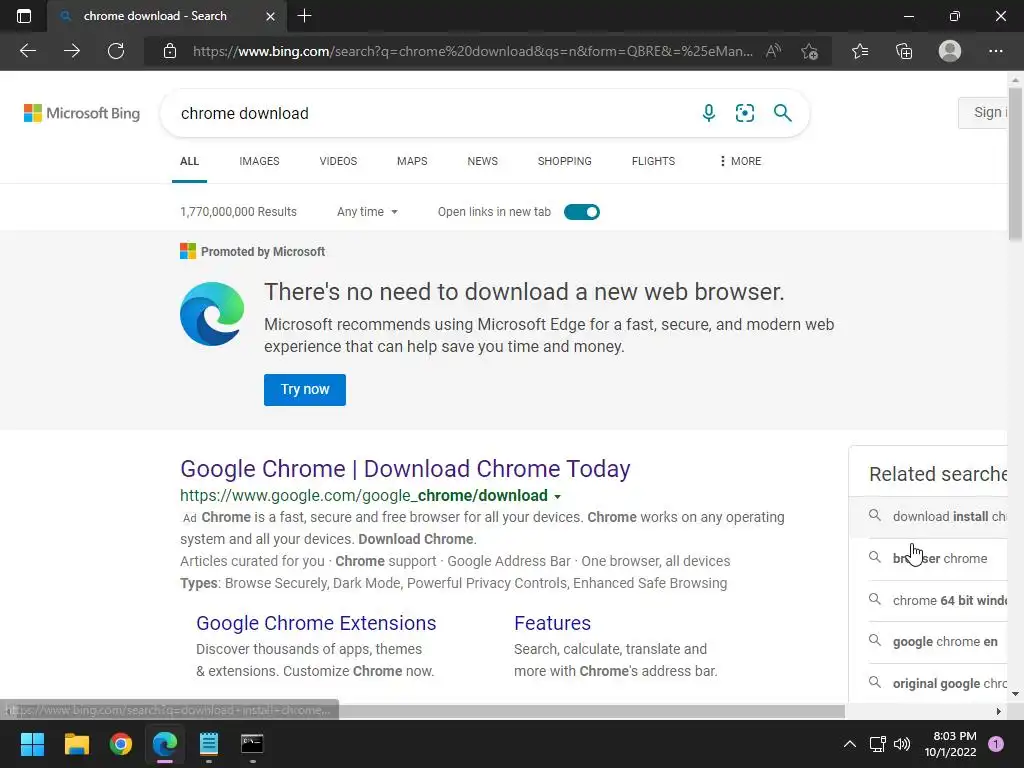The height and width of the screenshot is (768, 1024).
Task: Add this page to favorites star icon
Action: pos(810,51)
